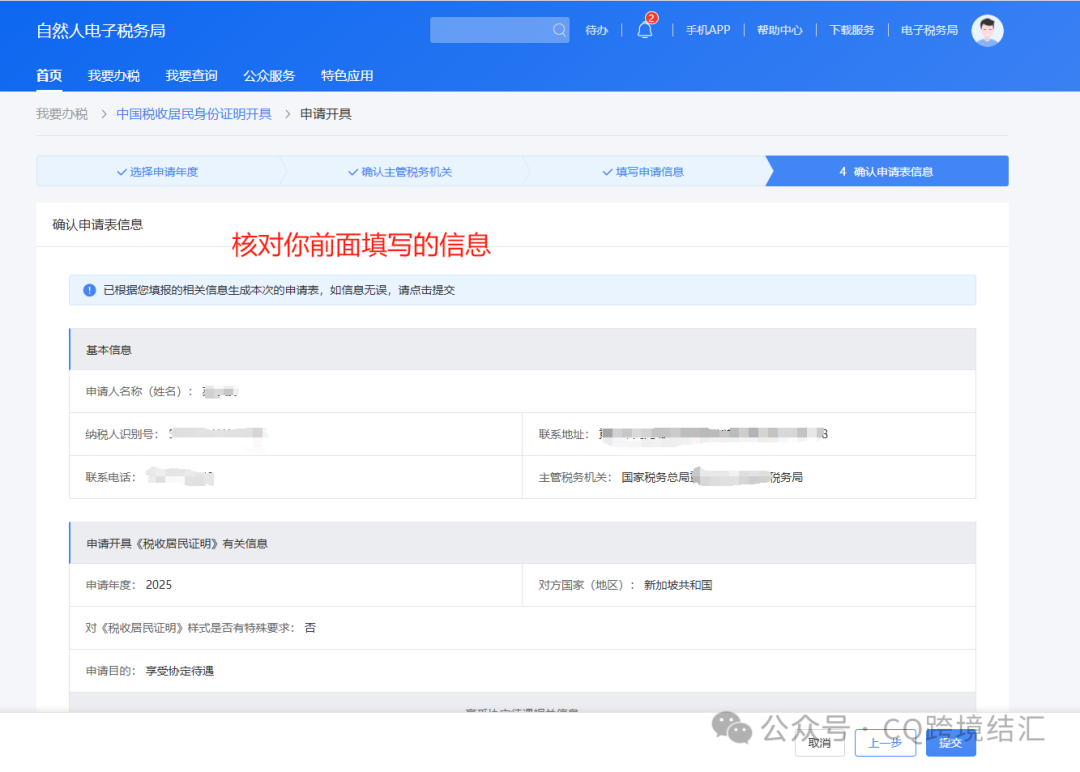Click the 下载服务 link
Screen dimensions: 1080x772
coord(851,30)
